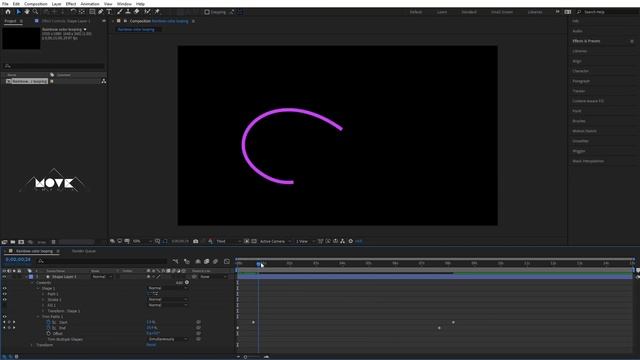Viewport: 640px width, 360px height.
Task: Toggle visibility of Path 1
Action: (x=4, y=294)
